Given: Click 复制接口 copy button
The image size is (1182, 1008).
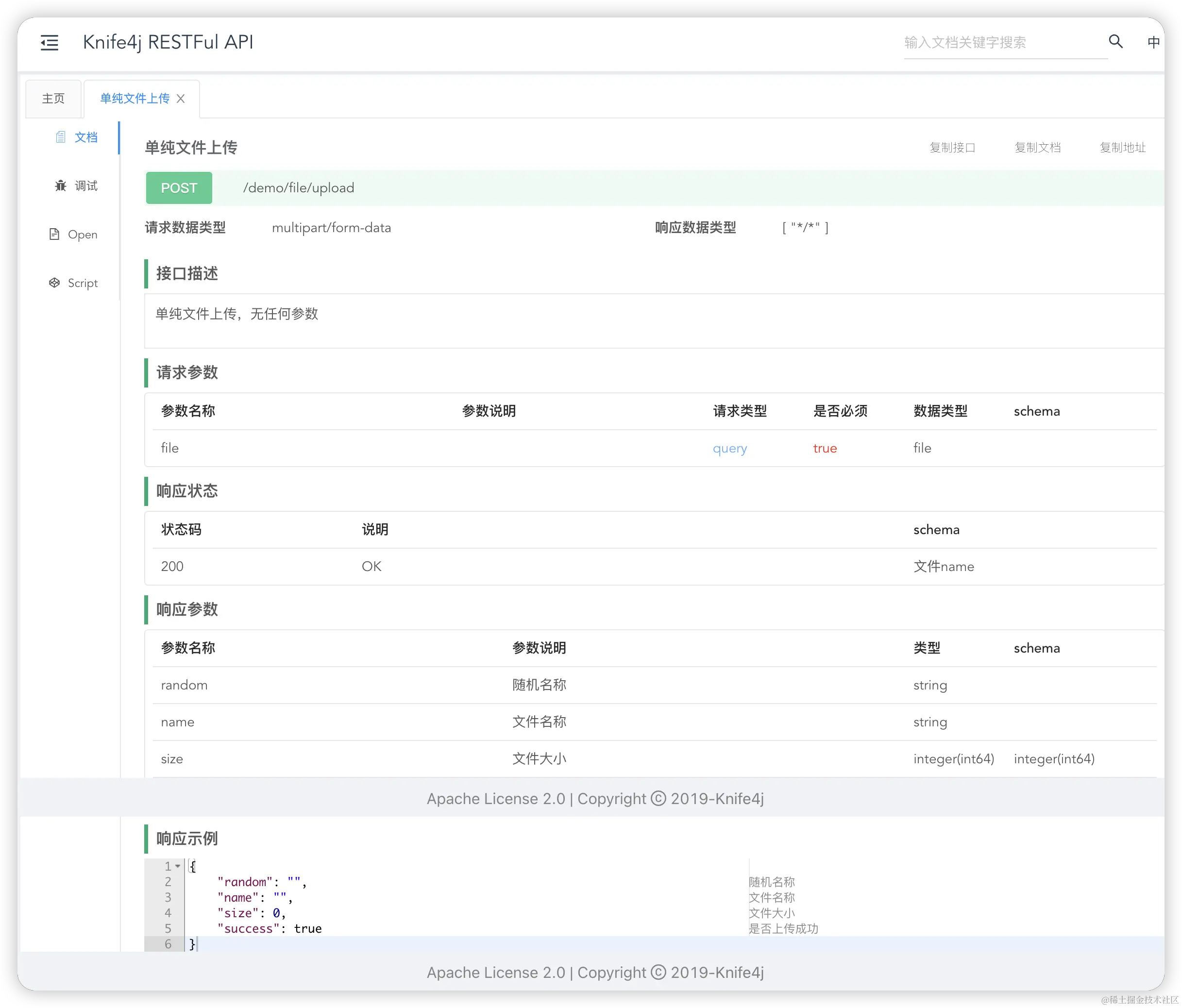Looking at the screenshot, I should coord(952,148).
